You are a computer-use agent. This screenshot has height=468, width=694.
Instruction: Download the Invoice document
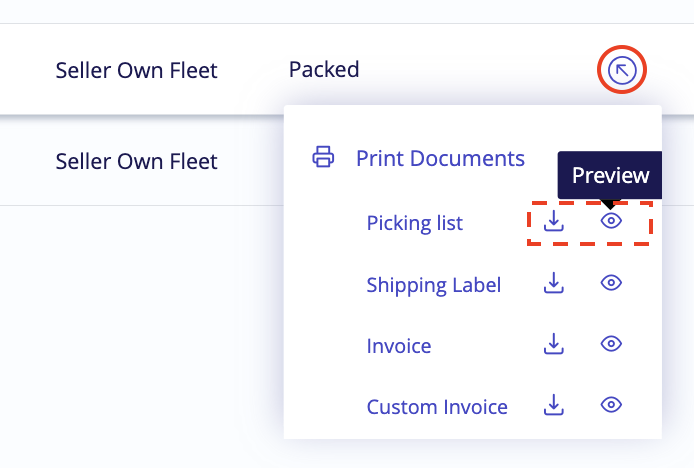click(x=554, y=344)
